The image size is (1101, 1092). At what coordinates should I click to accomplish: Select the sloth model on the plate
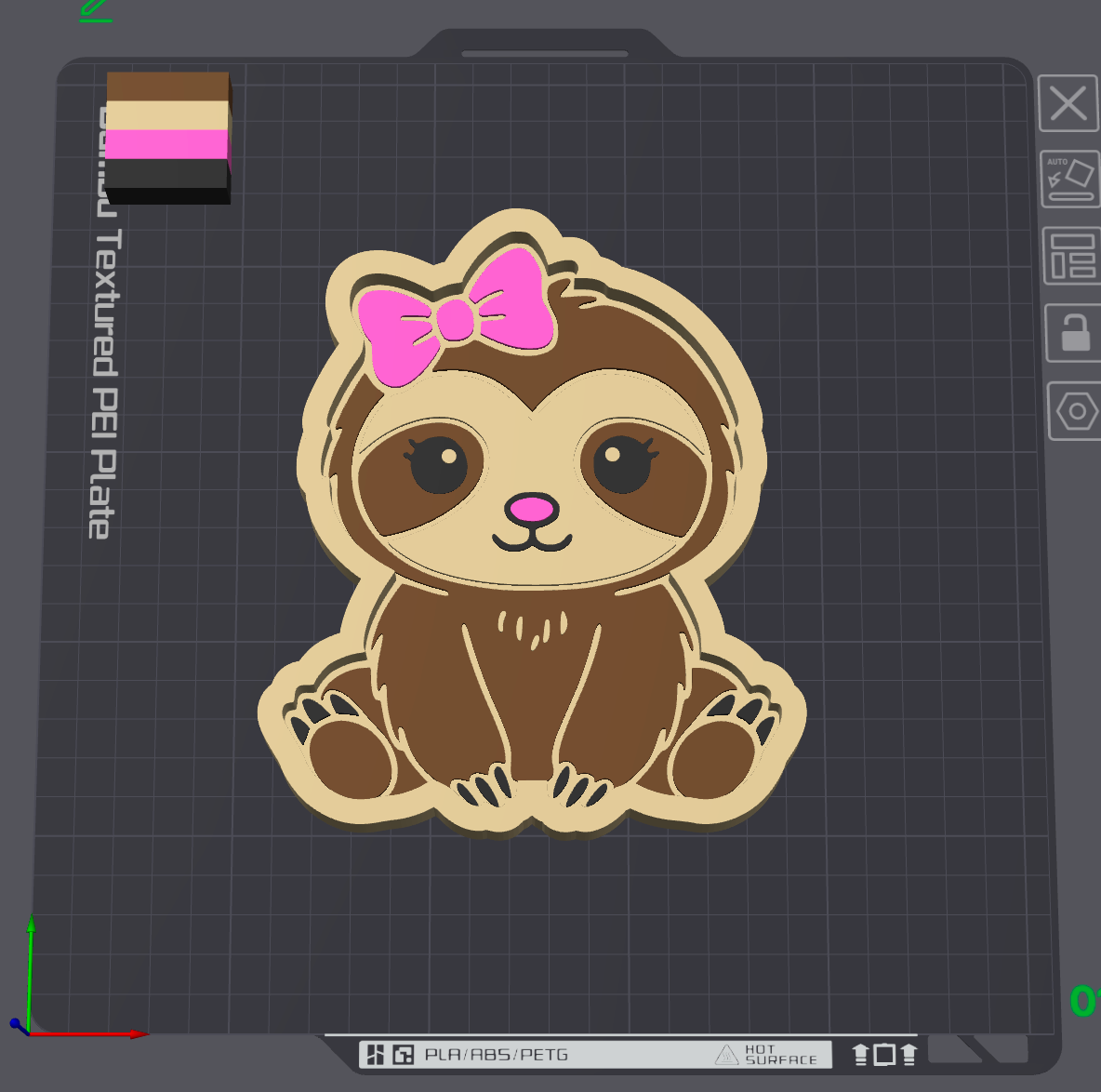532,523
